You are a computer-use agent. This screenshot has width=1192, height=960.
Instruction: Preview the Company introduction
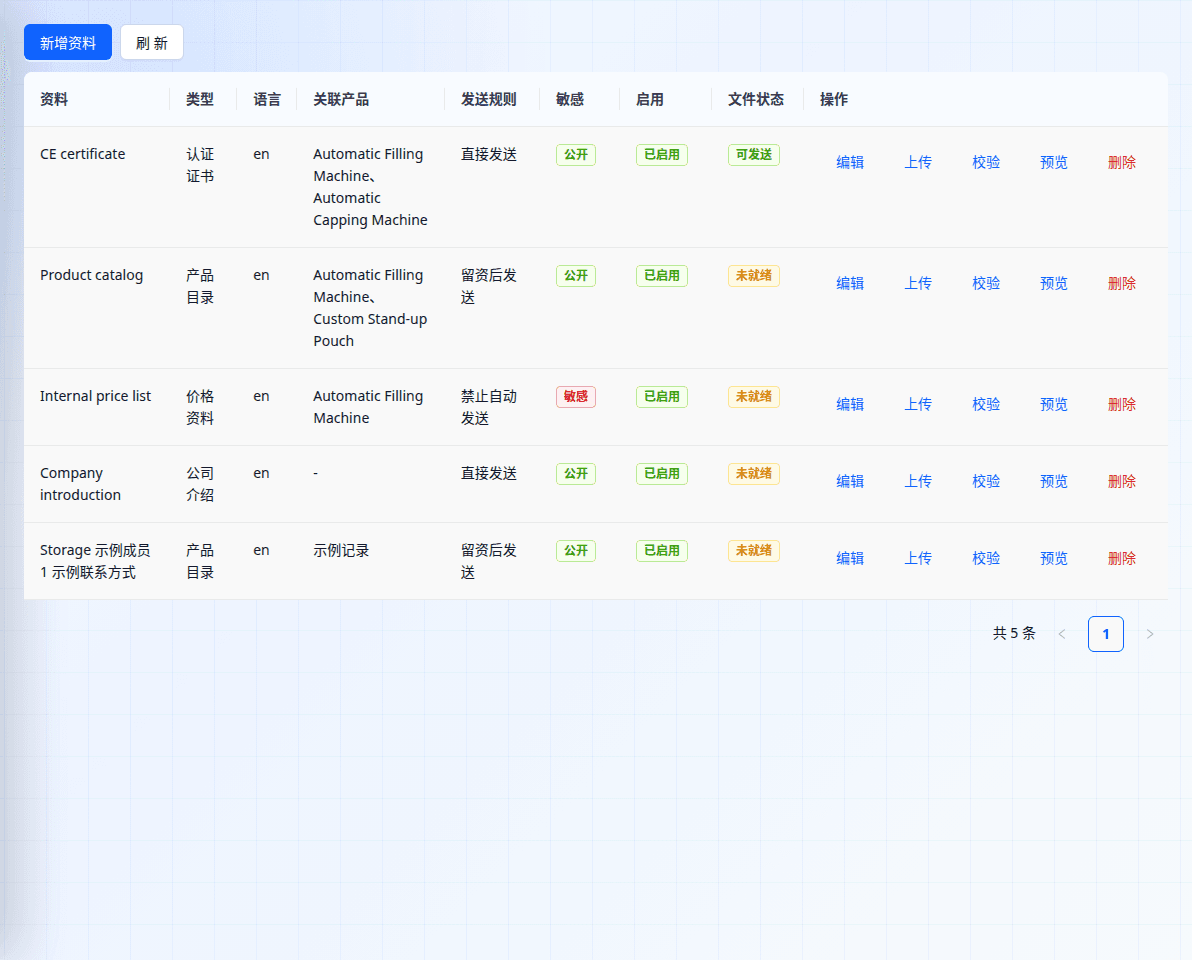1054,481
